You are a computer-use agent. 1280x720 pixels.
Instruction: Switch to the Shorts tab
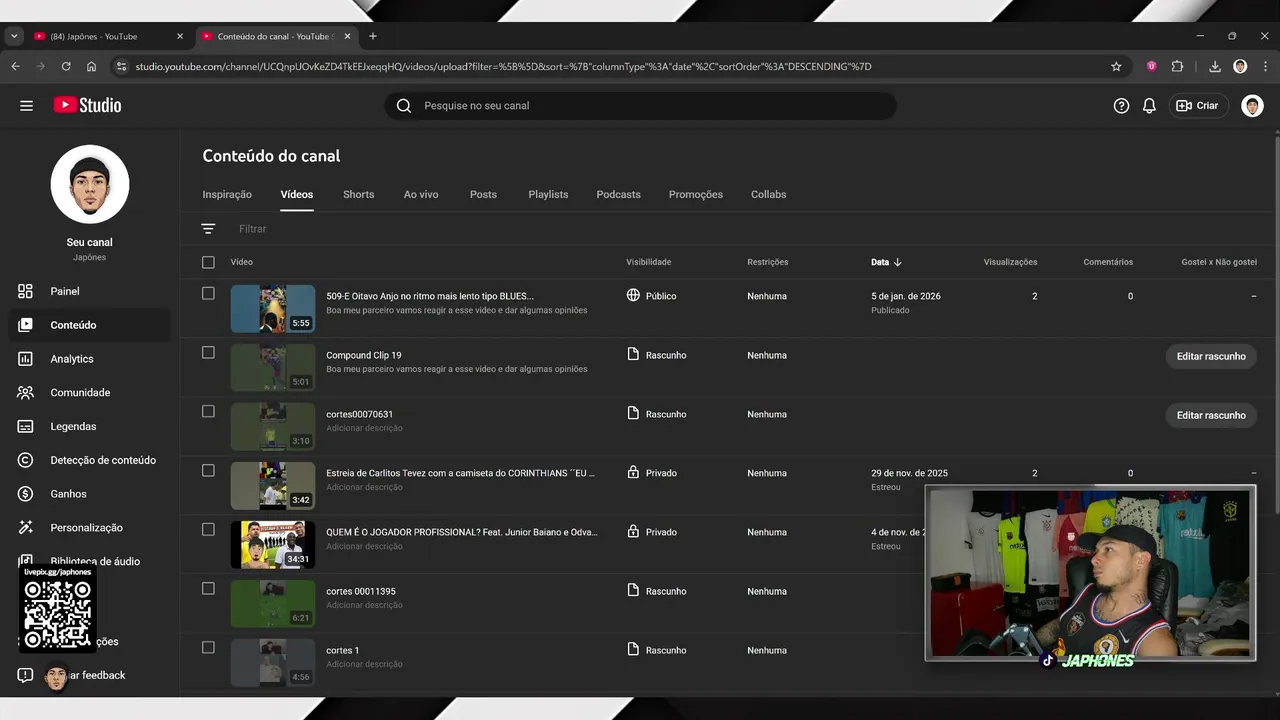(358, 194)
